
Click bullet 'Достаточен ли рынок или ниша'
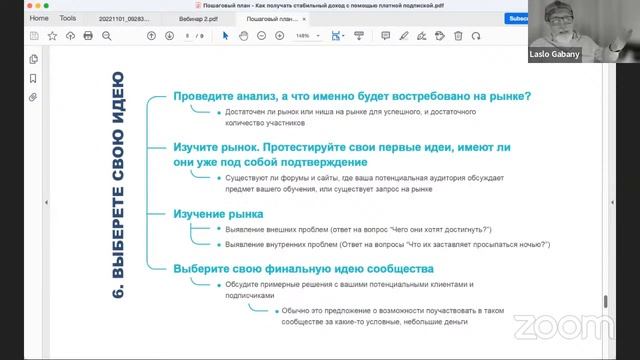tap(350, 117)
